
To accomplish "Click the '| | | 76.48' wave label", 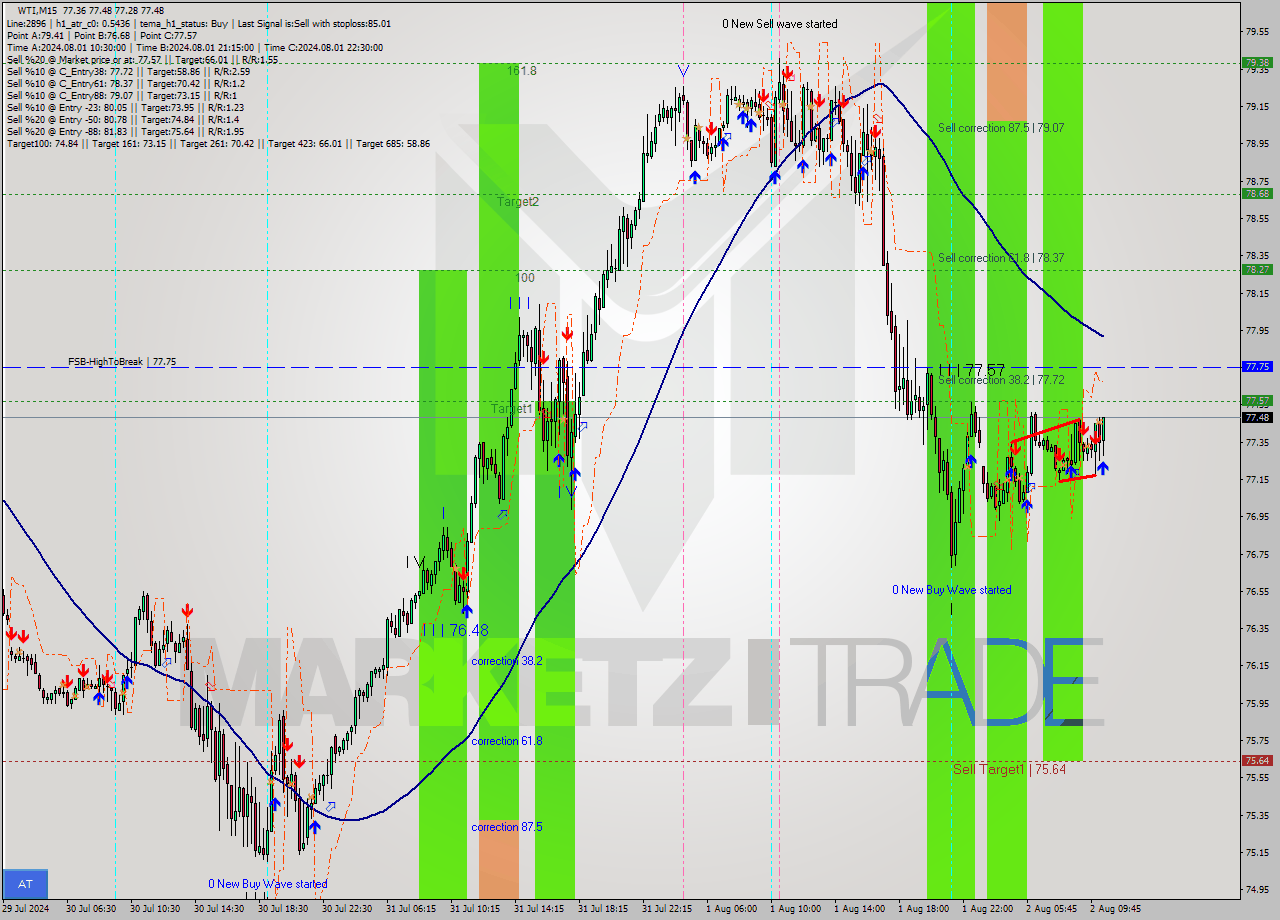I will tap(455, 630).
